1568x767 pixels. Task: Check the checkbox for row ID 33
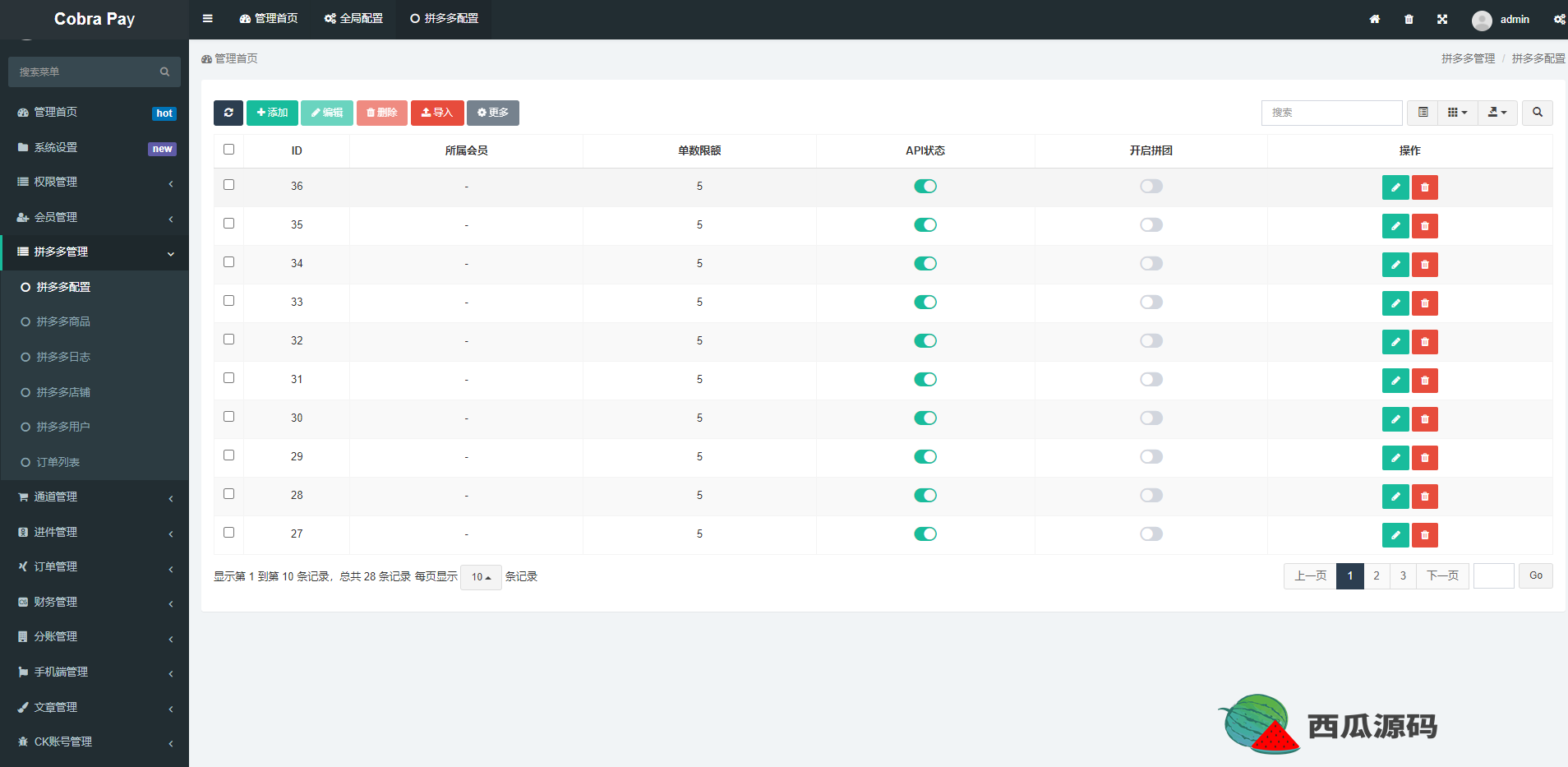coord(228,301)
